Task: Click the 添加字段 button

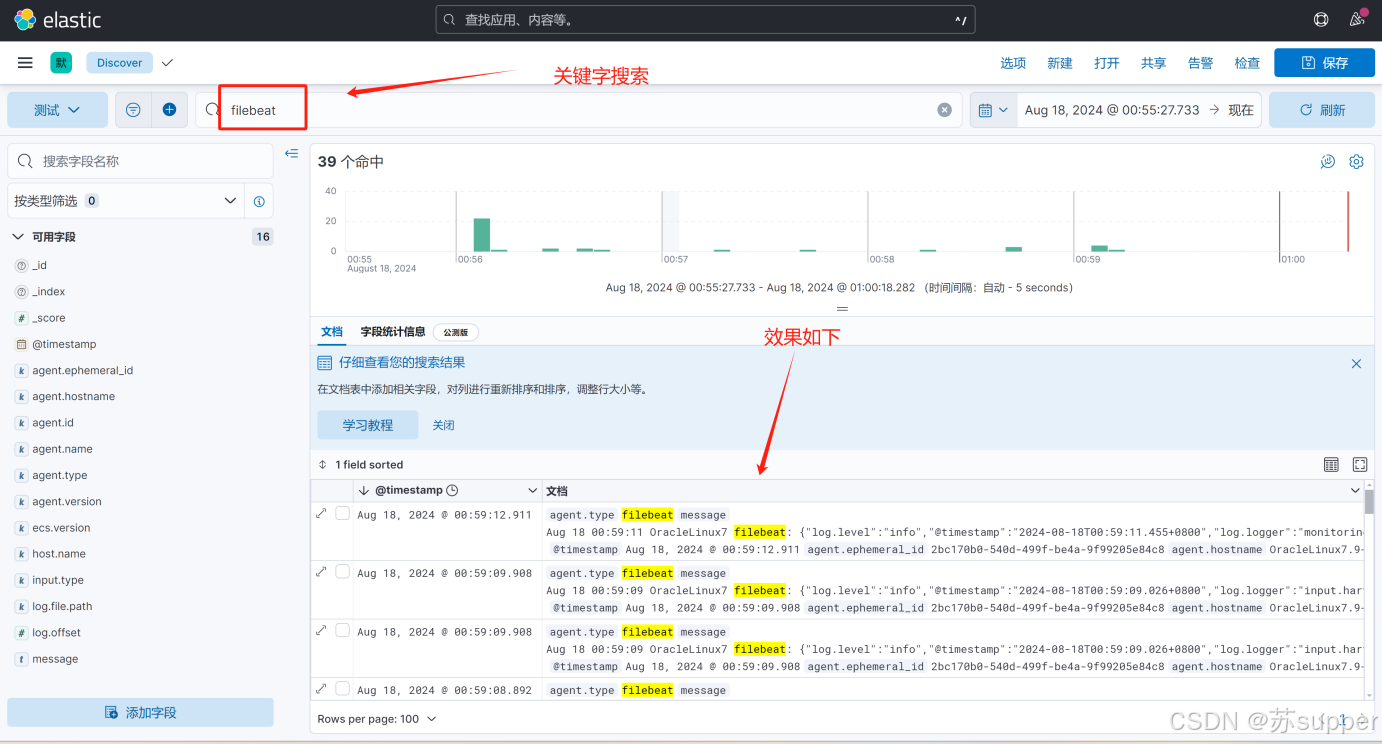Action: [140, 713]
